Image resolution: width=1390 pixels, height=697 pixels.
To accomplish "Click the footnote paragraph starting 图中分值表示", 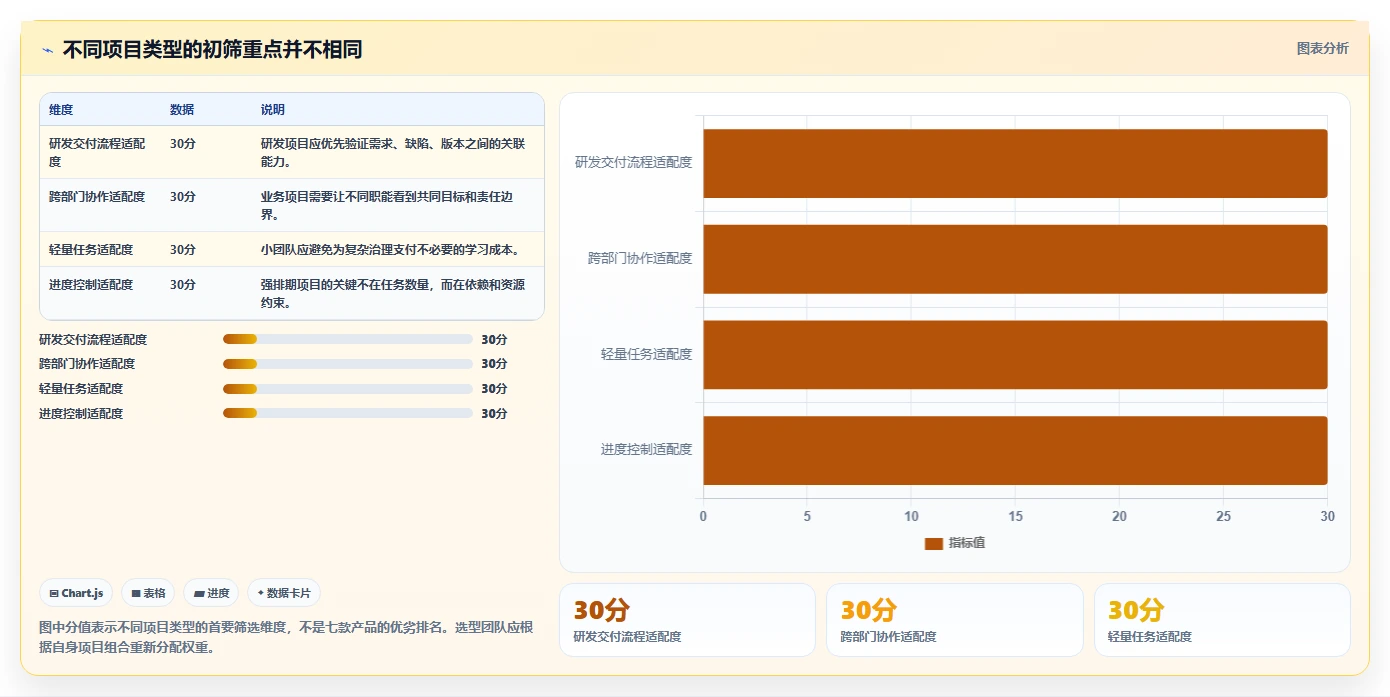I will 286,637.
